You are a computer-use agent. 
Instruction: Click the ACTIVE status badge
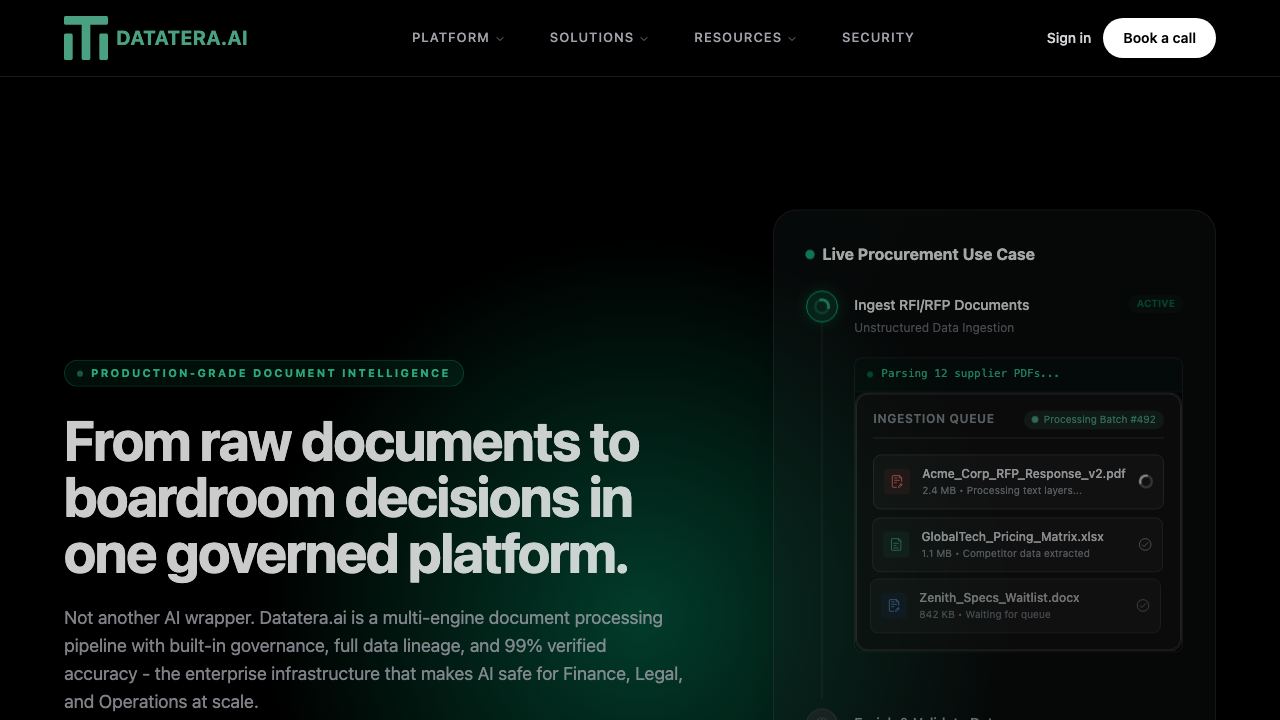pyautogui.click(x=1156, y=303)
